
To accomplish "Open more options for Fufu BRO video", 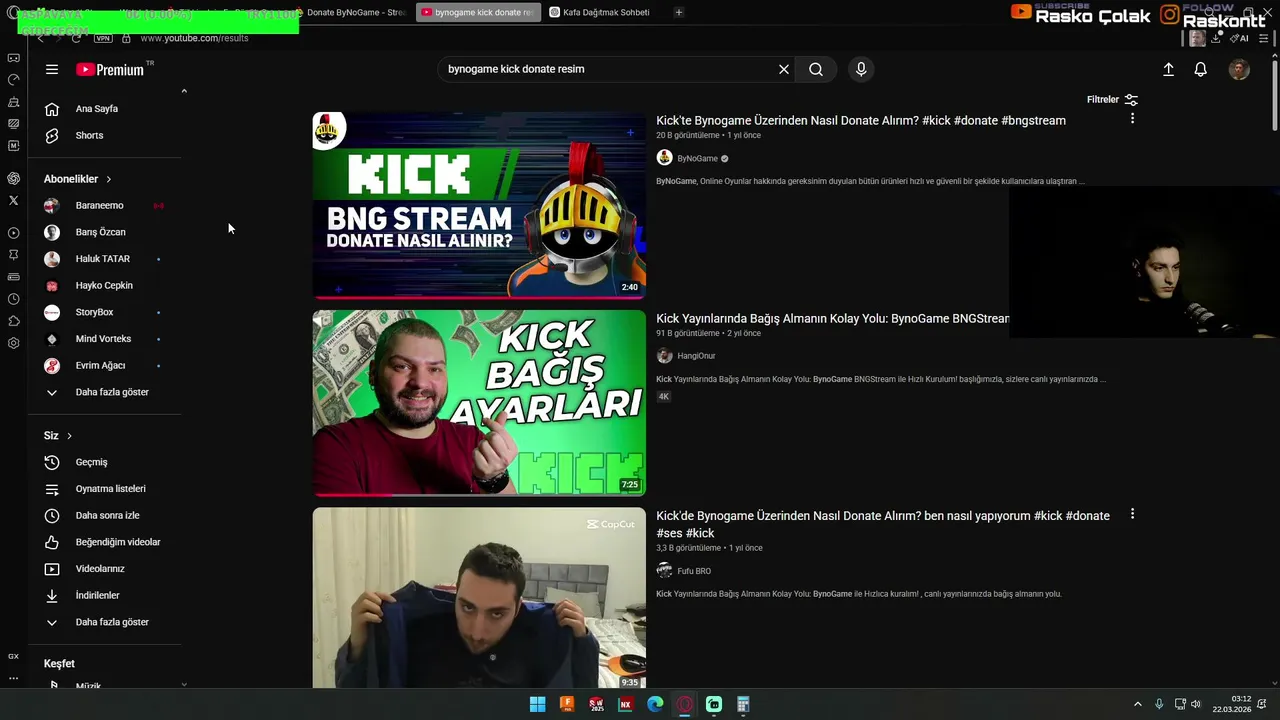I will point(1132,514).
